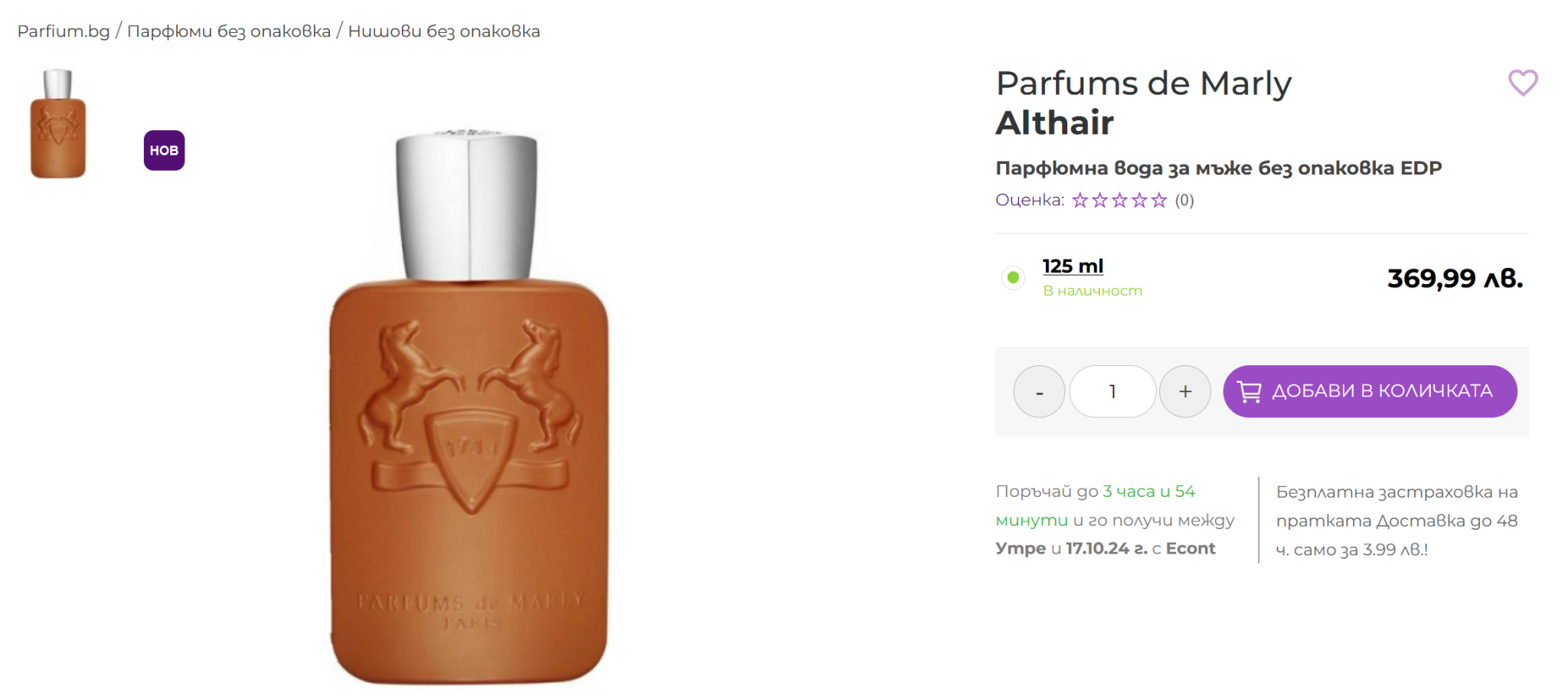Click the 369,99 лв. price

(x=1455, y=278)
